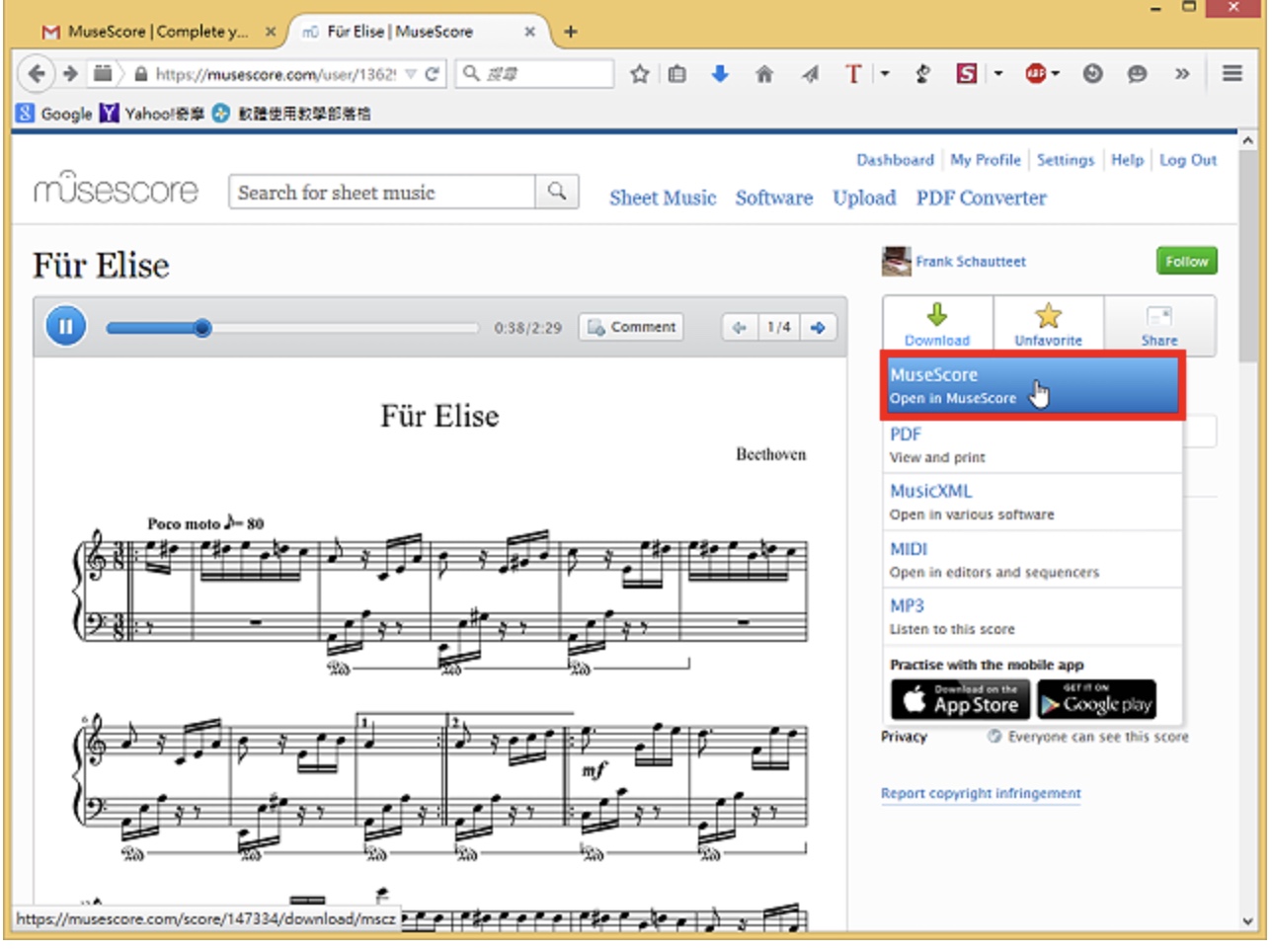
Task: Open Google bookmark
Action: click(54, 114)
